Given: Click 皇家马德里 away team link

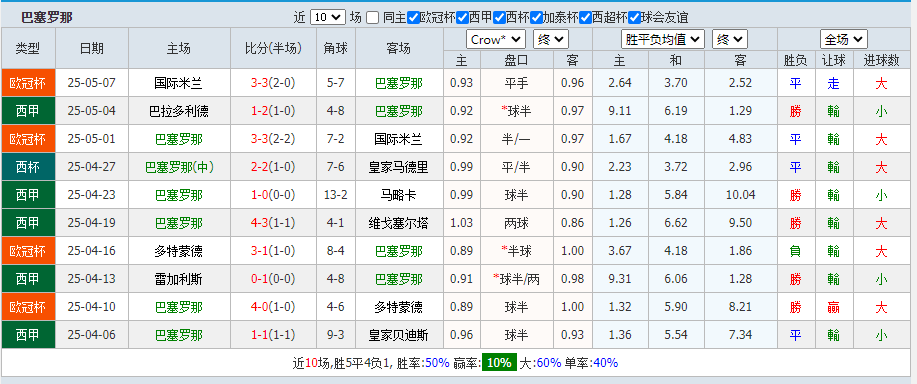Looking at the screenshot, I should [398, 167].
